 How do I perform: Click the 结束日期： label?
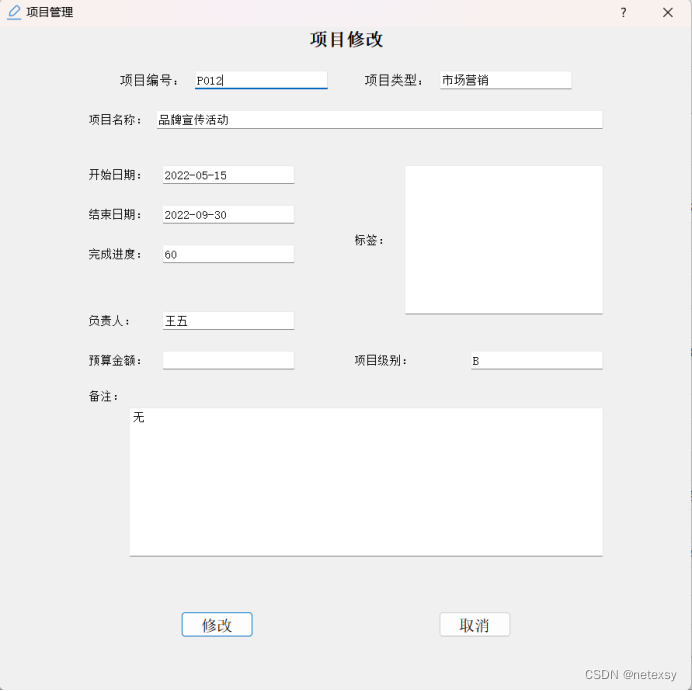tap(115, 214)
